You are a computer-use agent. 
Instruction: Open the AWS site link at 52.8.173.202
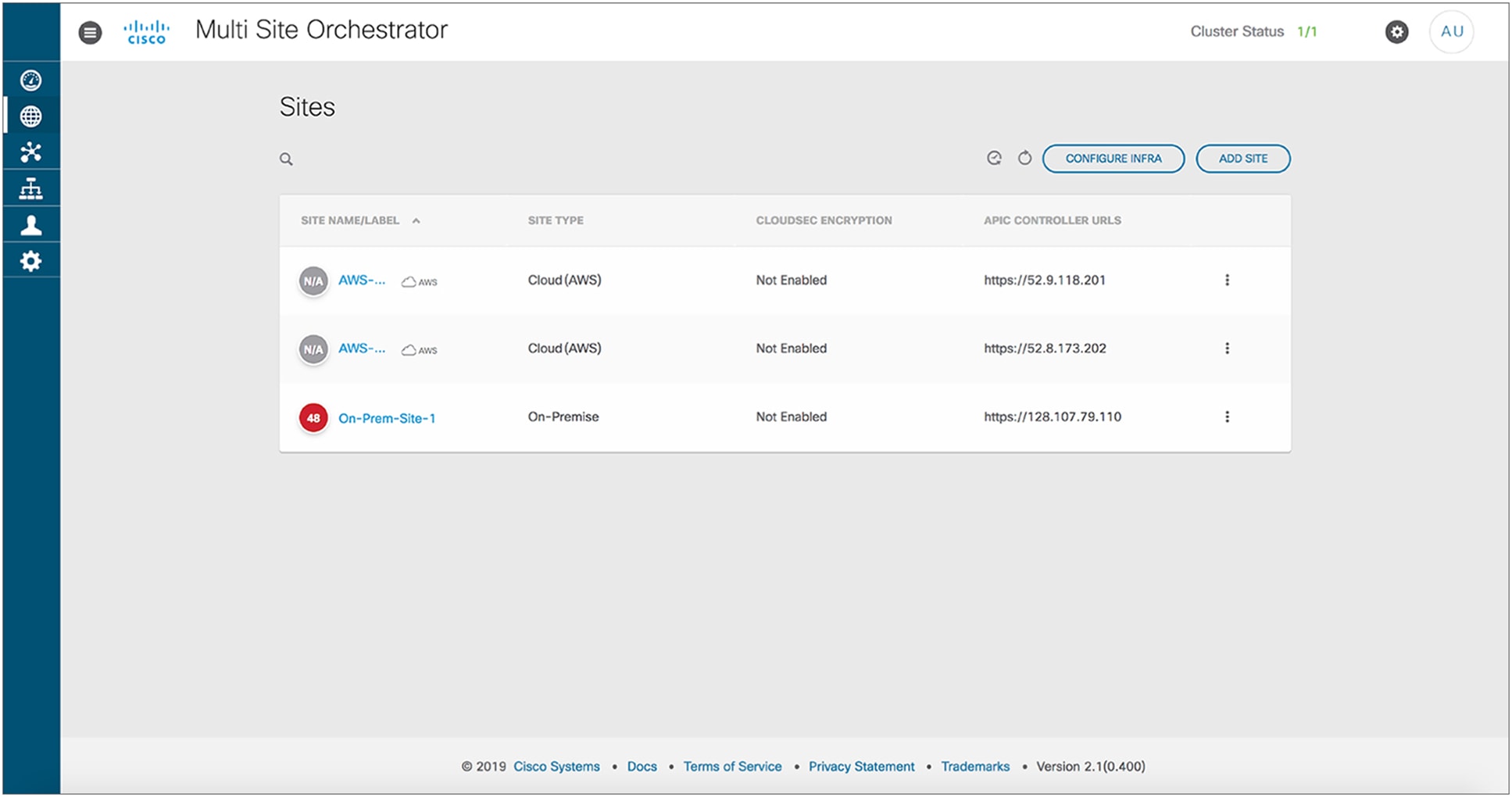pyautogui.click(x=362, y=348)
